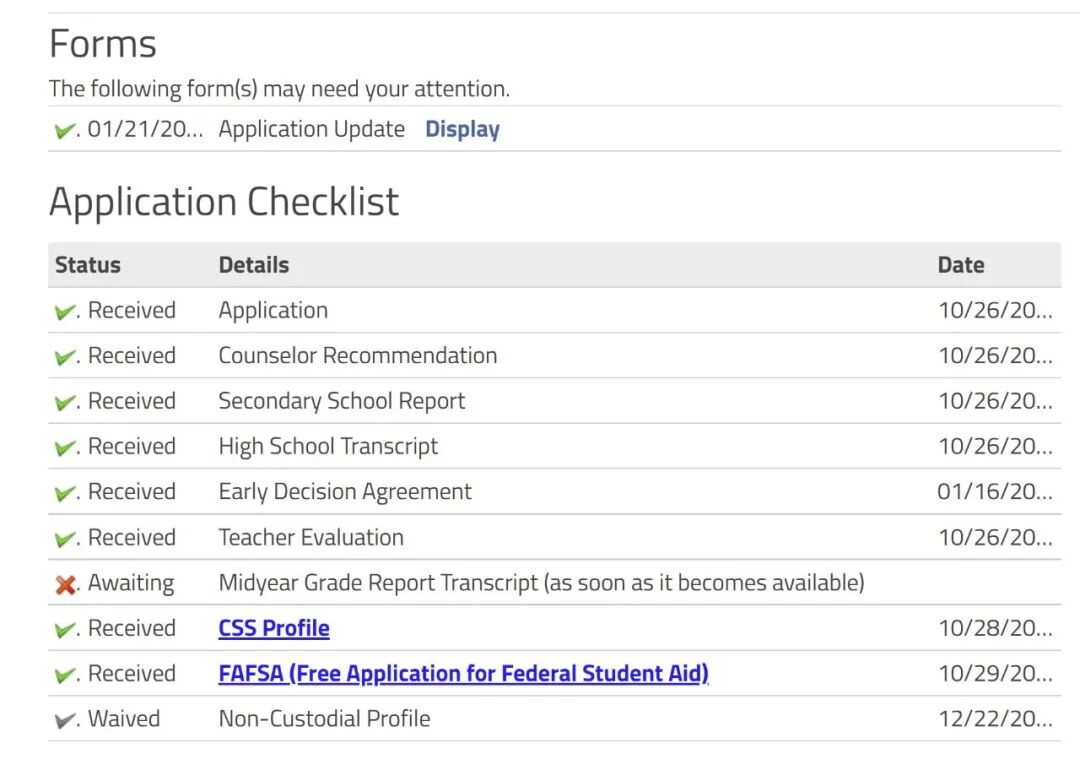Select the Forms heading

pyautogui.click(x=103, y=43)
